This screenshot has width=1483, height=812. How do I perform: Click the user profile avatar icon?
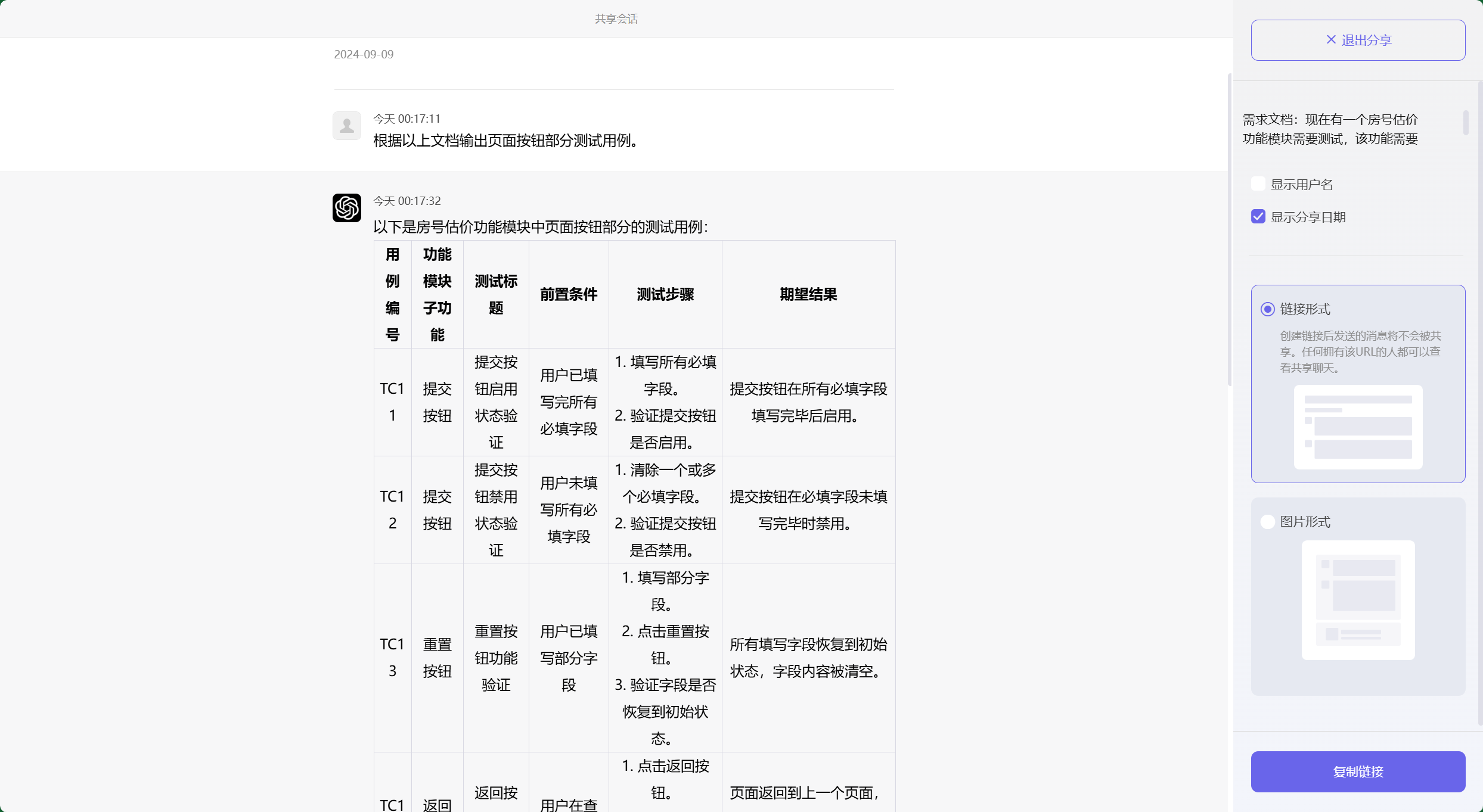coord(346,126)
